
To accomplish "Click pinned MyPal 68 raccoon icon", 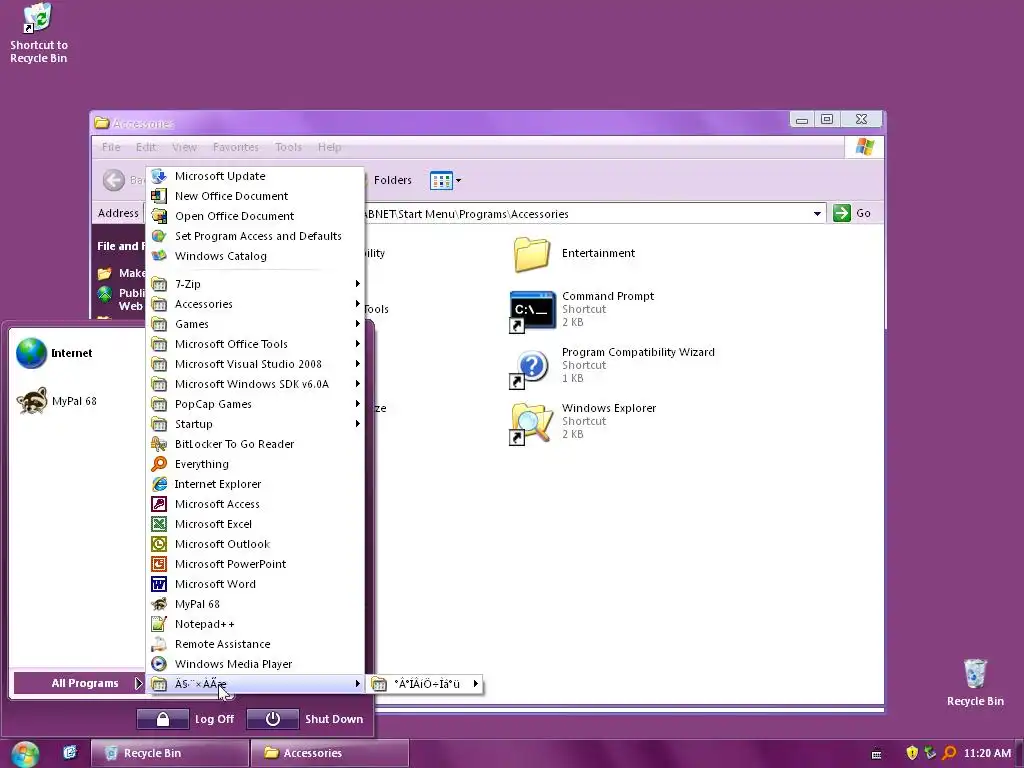I will (x=31, y=401).
